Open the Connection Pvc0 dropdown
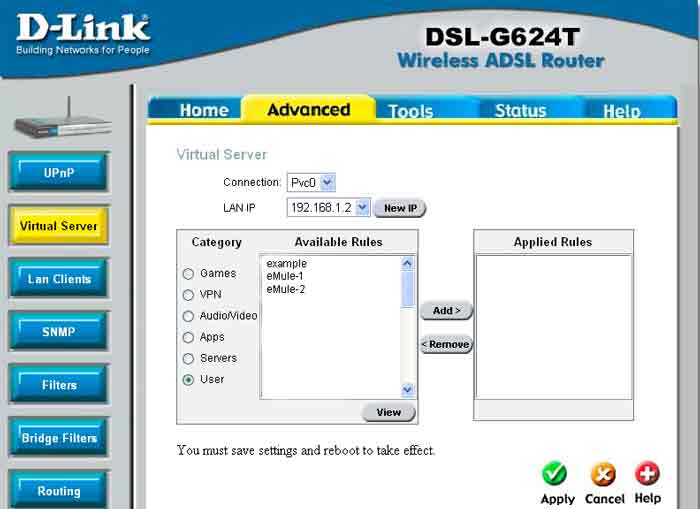 pyautogui.click(x=311, y=183)
